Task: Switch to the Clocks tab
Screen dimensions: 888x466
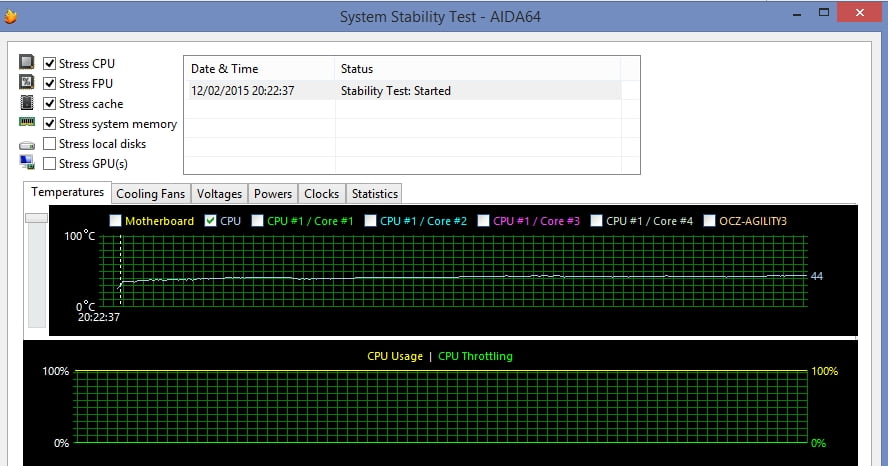Action: [x=322, y=194]
